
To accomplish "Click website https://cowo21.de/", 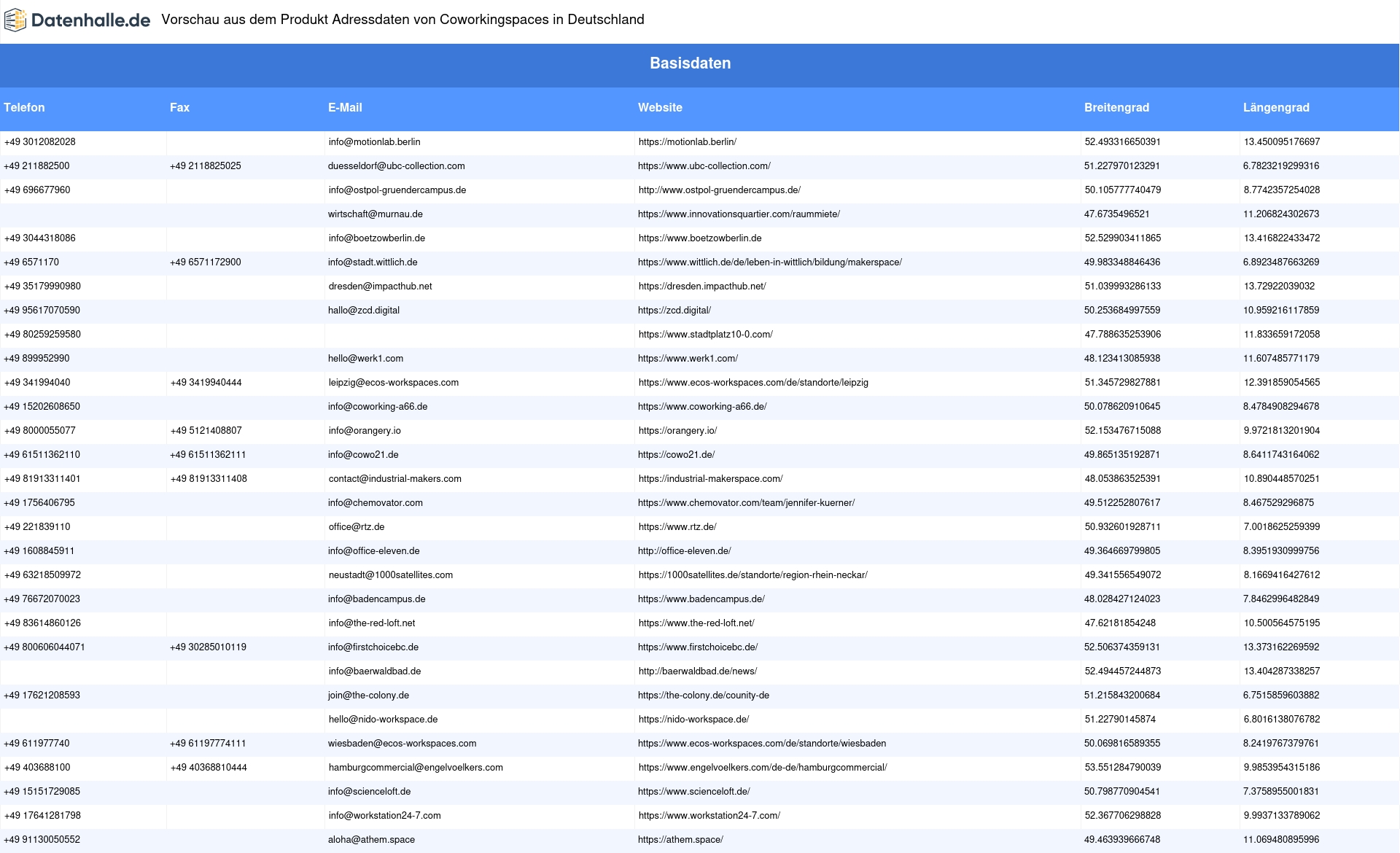I will pyautogui.click(x=676, y=455).
